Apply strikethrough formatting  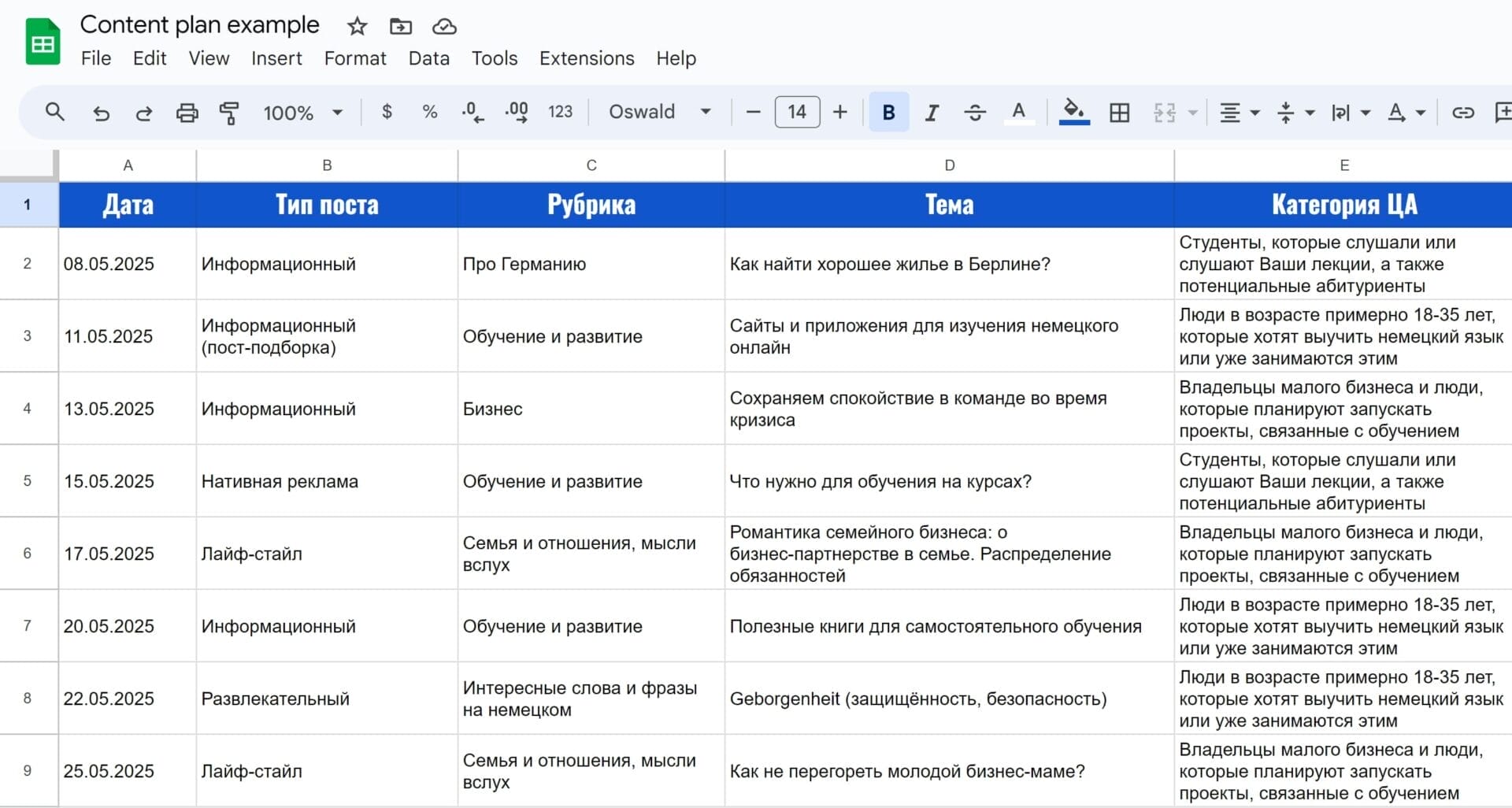pos(974,112)
